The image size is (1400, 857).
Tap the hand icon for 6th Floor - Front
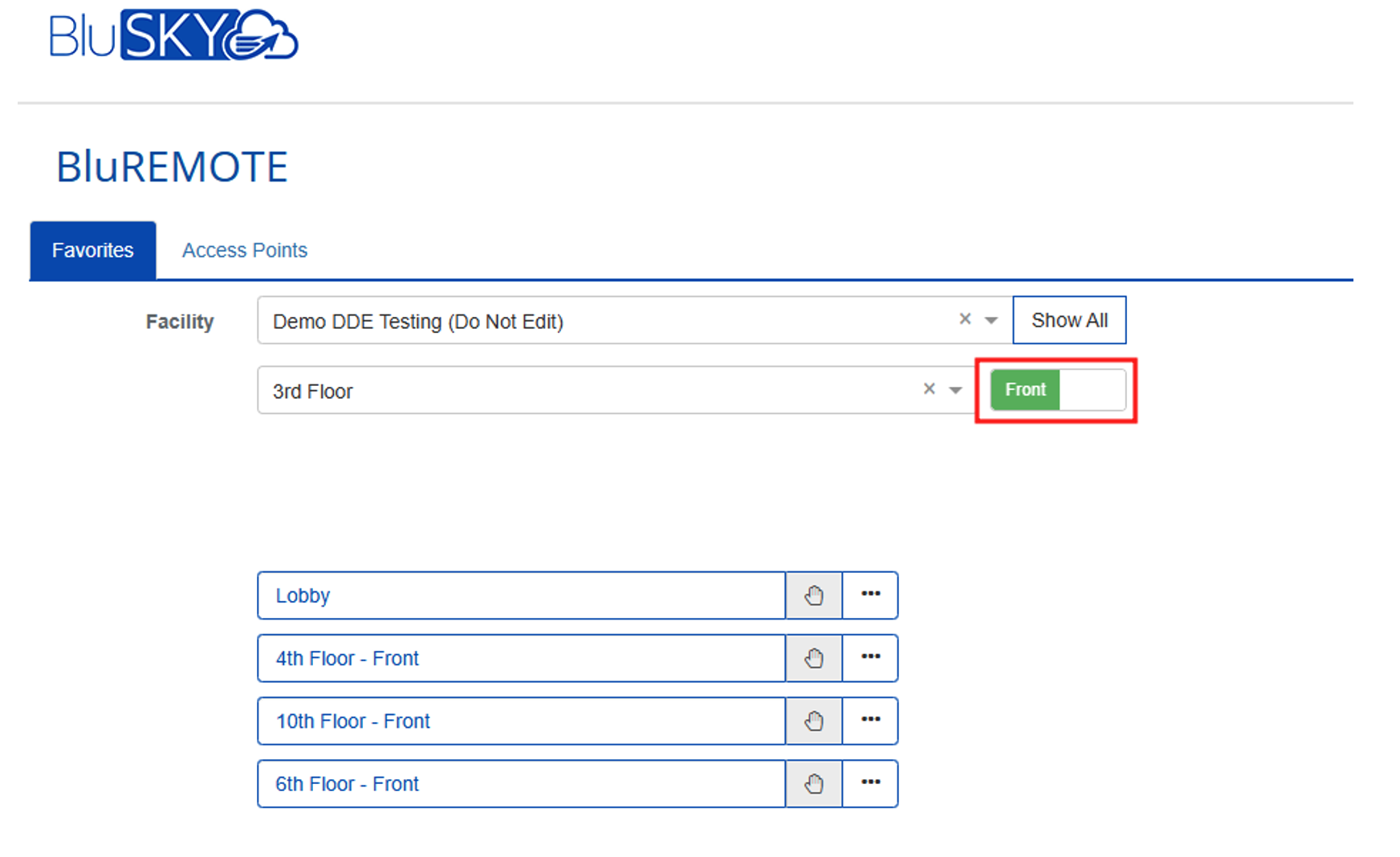click(x=813, y=783)
